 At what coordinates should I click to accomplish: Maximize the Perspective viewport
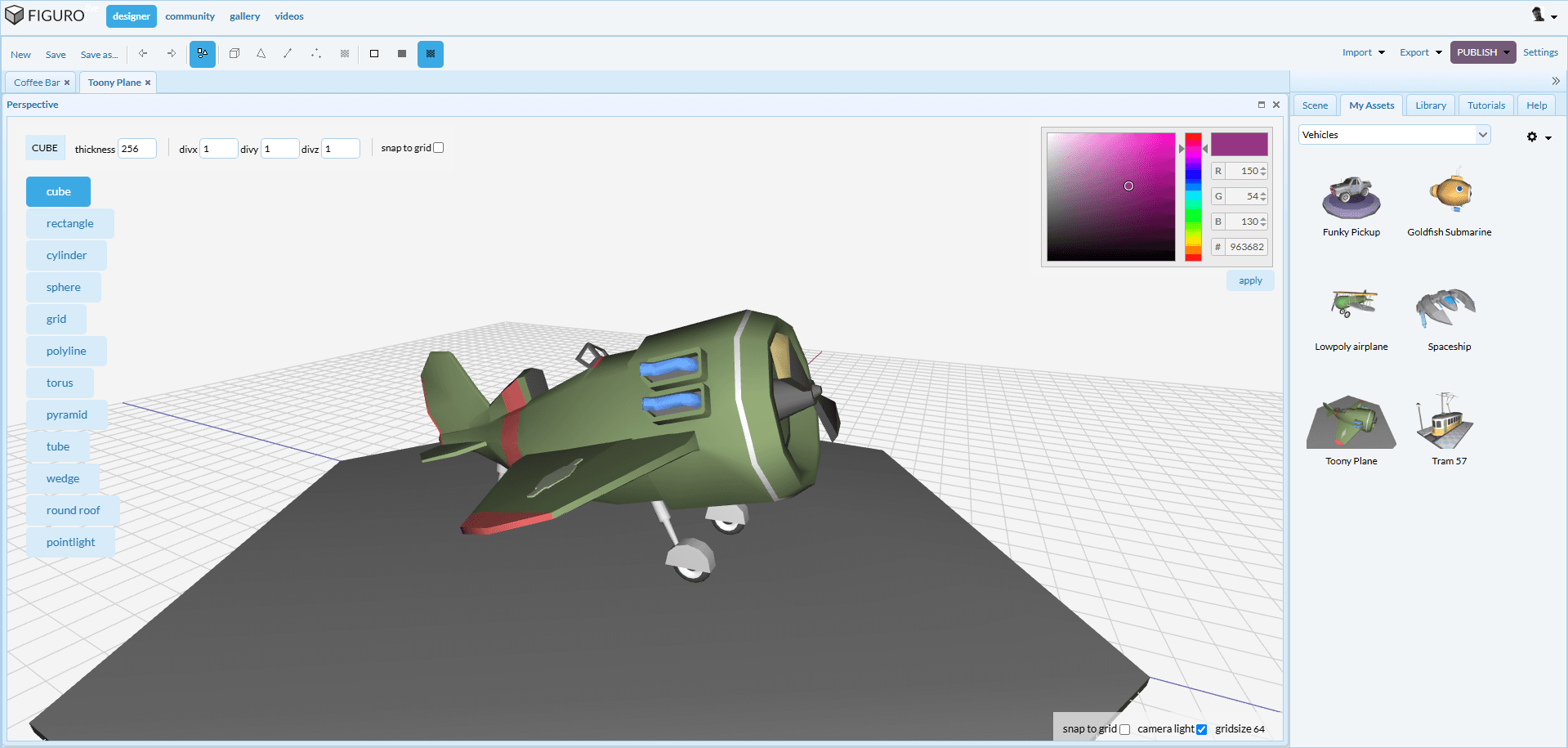(1262, 105)
